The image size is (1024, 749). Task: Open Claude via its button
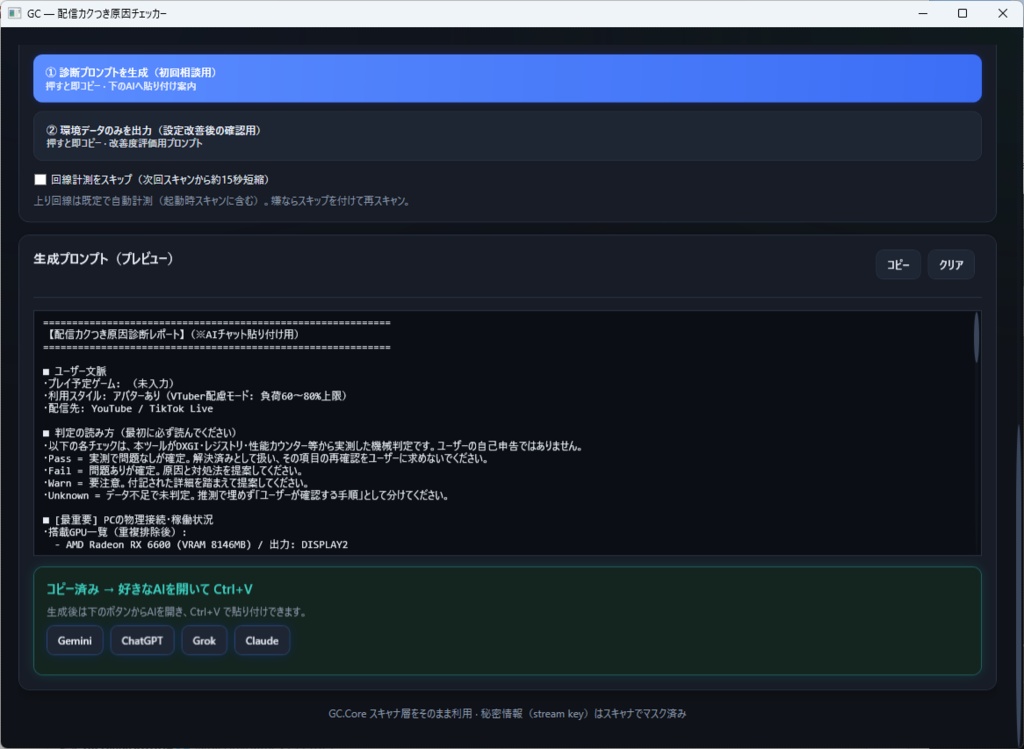[x=262, y=641]
